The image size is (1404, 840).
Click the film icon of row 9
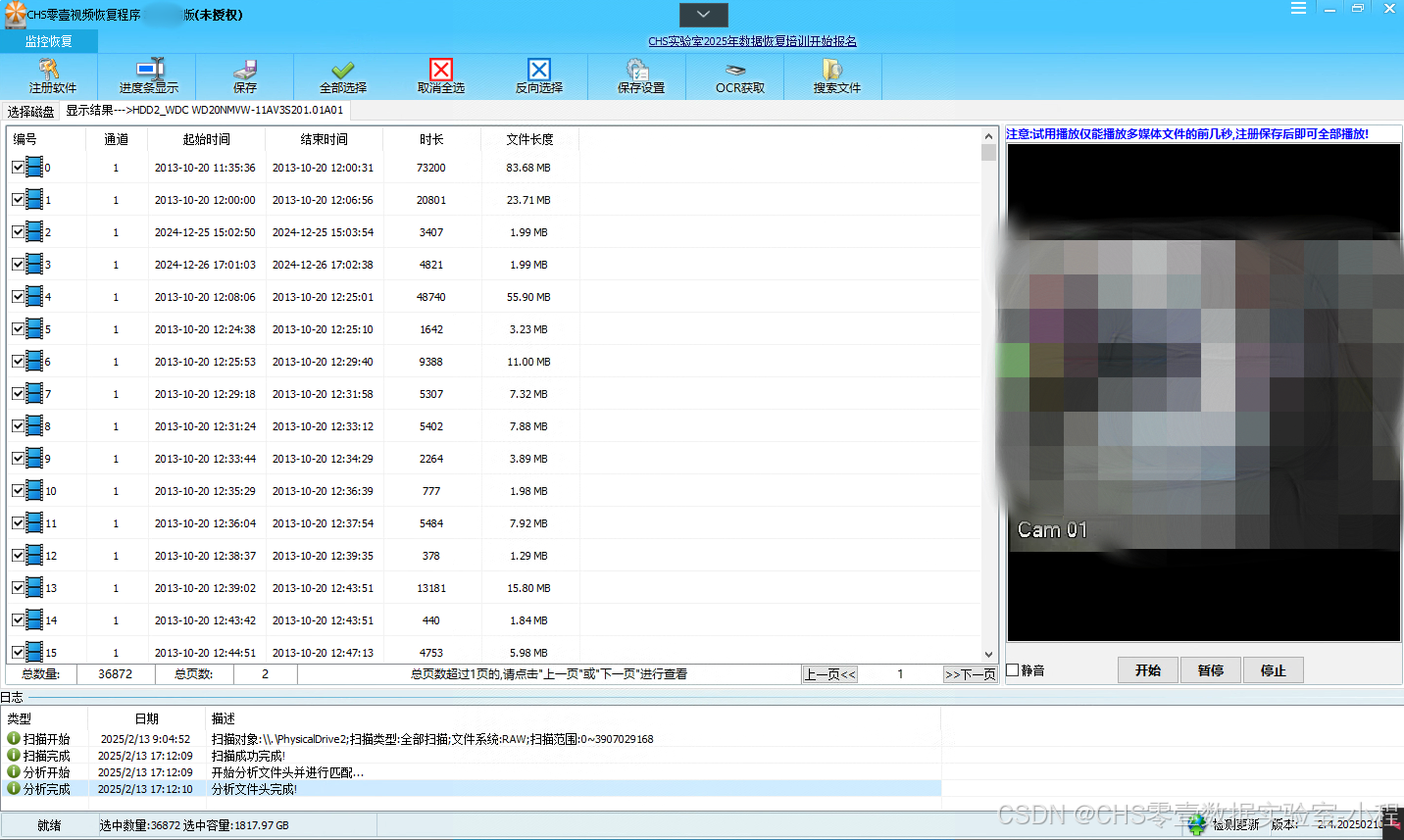tap(34, 459)
